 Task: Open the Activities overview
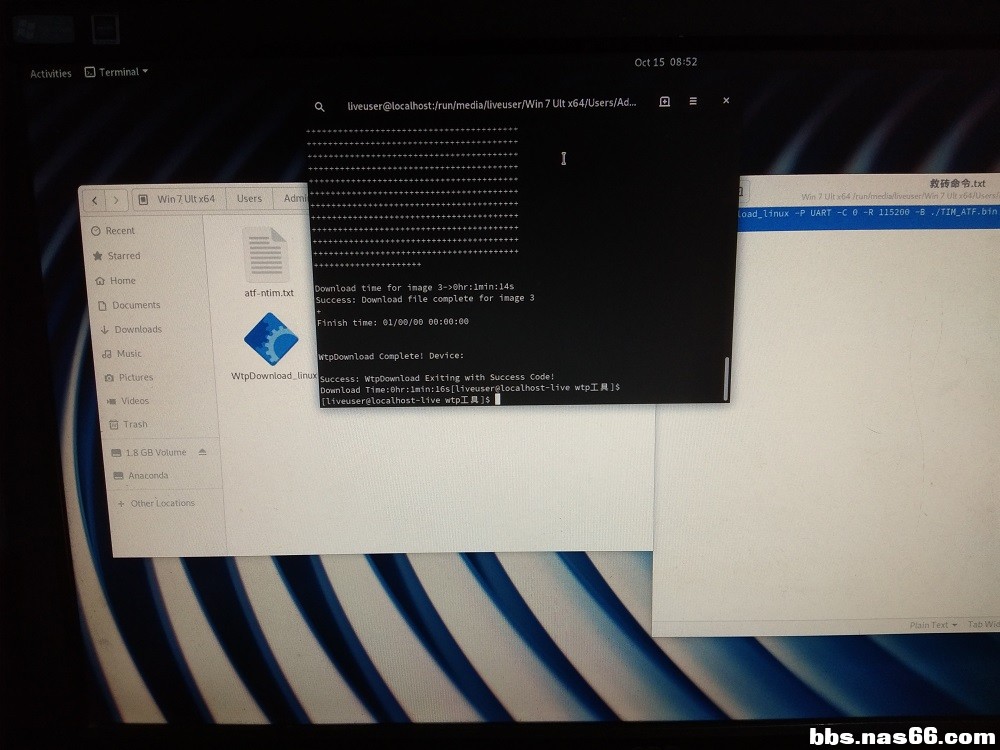[x=50, y=73]
